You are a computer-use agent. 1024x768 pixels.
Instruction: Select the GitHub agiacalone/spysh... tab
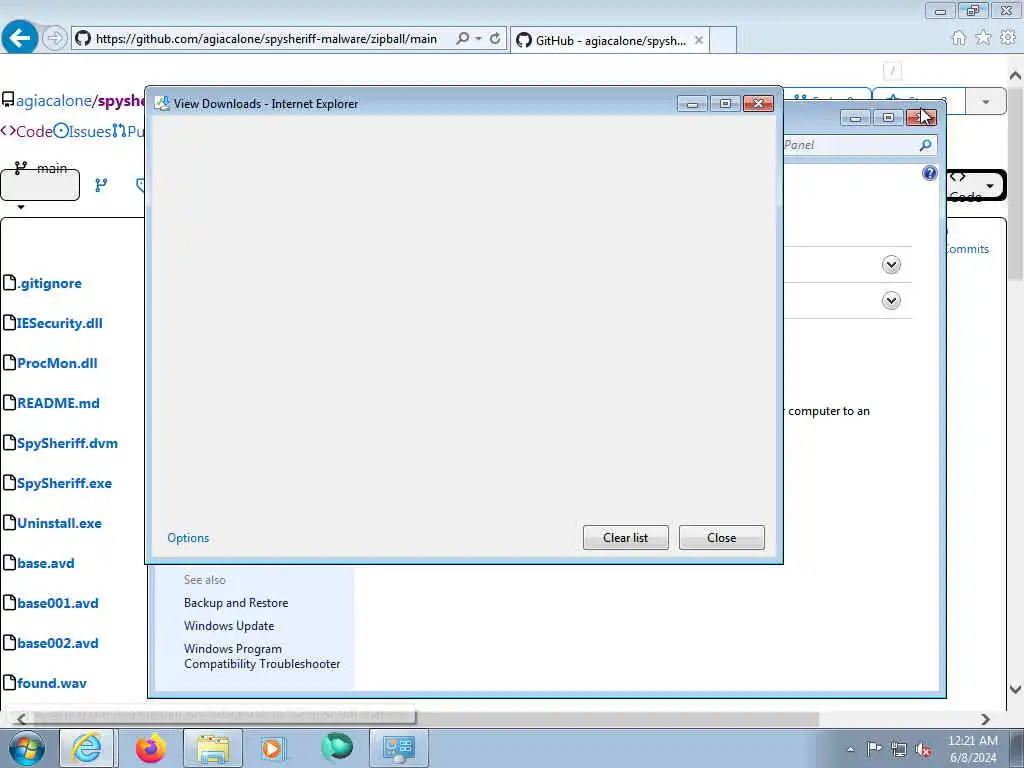(609, 40)
